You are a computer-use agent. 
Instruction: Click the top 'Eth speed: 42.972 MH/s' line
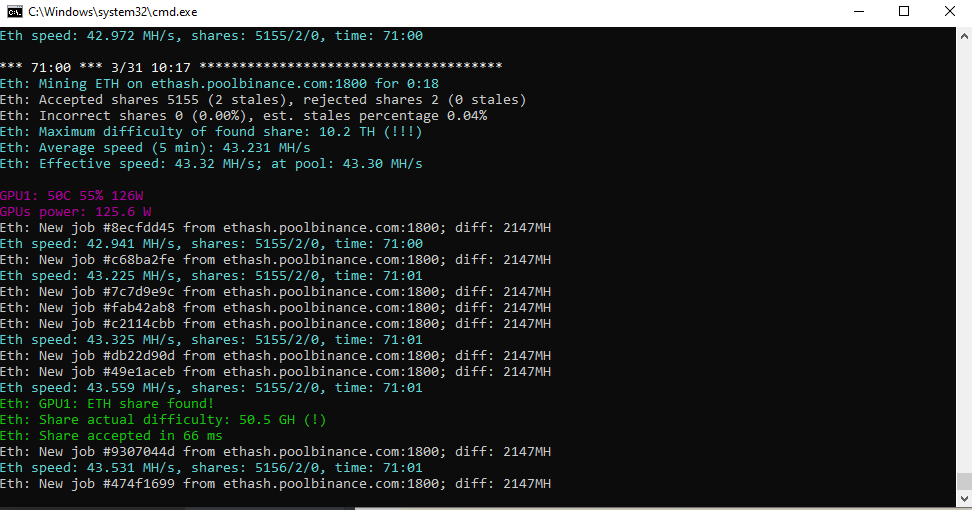tap(211, 36)
